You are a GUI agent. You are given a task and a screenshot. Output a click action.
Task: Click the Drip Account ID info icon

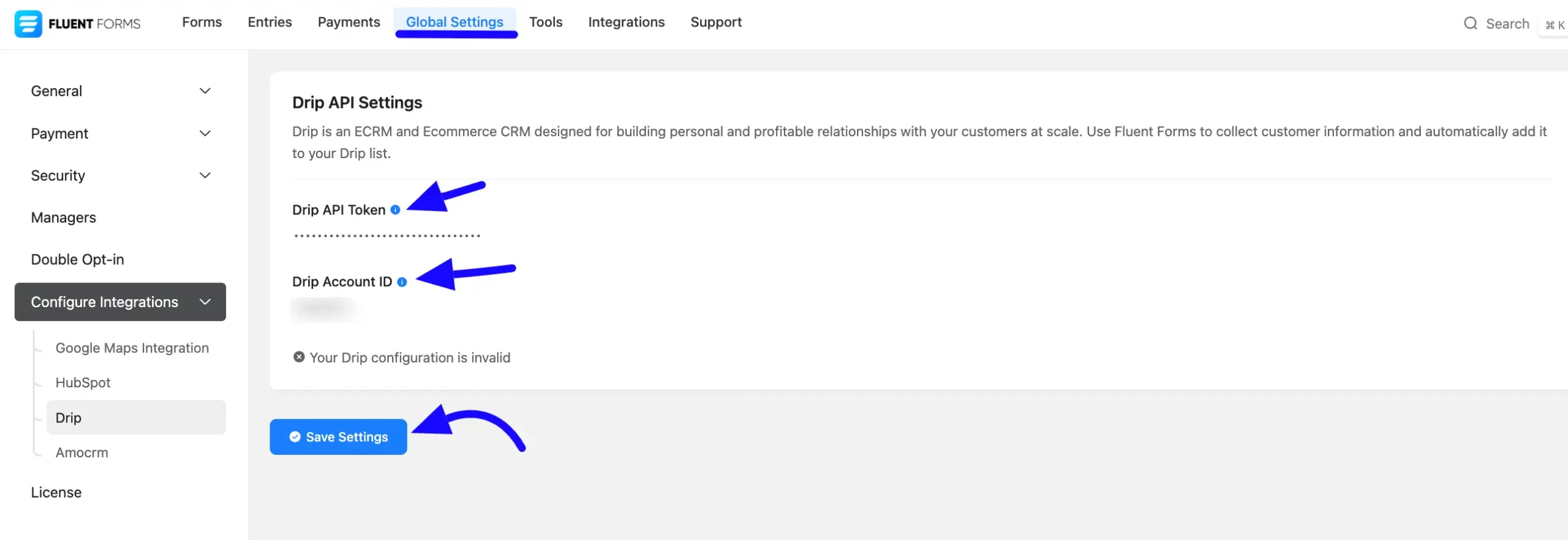coord(402,282)
